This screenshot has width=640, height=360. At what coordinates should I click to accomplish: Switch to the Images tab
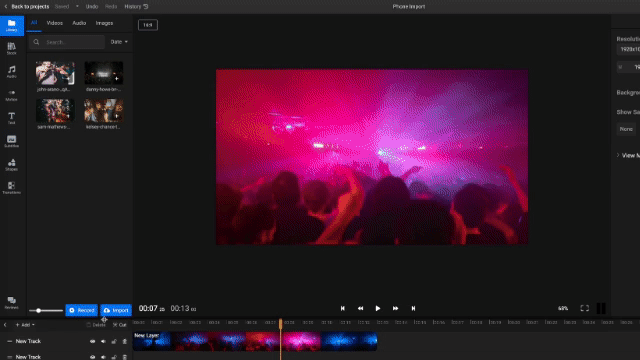tap(104, 23)
